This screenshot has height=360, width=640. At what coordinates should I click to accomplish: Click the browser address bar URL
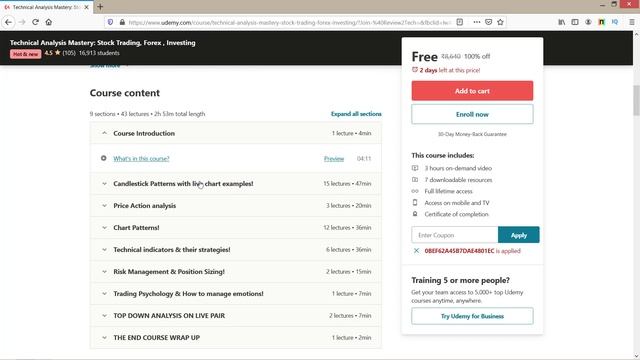[x=290, y=22]
